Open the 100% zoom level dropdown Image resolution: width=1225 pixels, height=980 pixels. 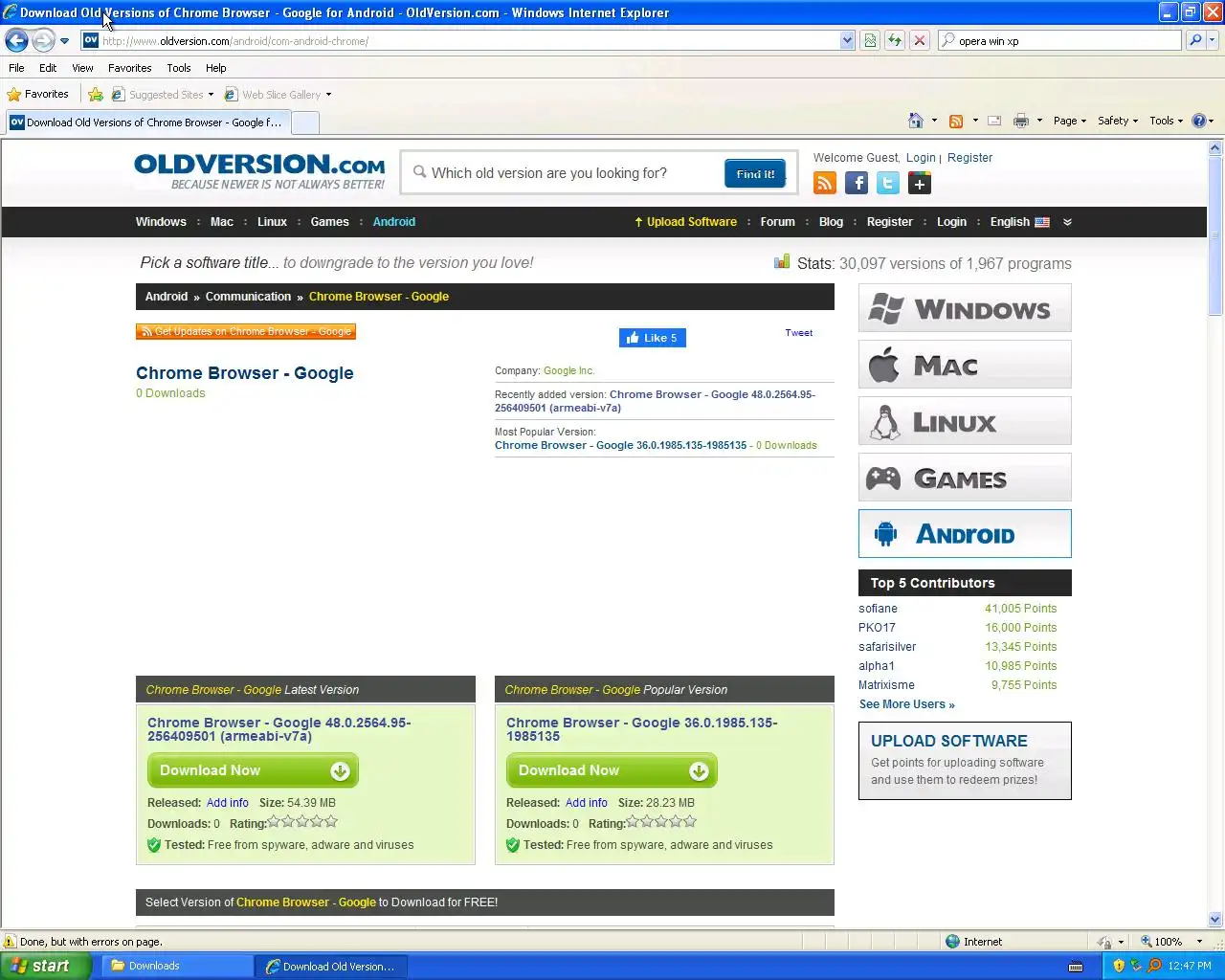[1199, 942]
